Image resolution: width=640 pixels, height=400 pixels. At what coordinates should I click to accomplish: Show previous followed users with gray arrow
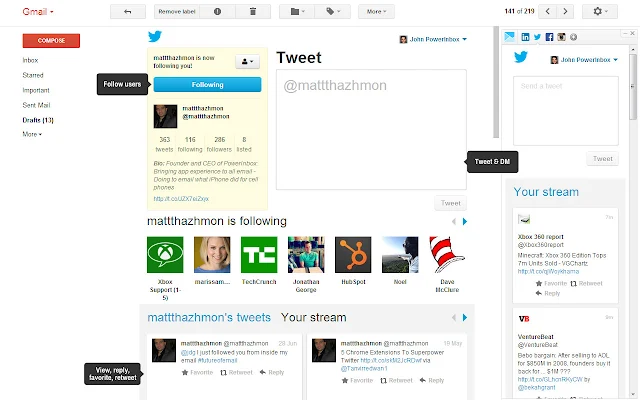(453, 222)
